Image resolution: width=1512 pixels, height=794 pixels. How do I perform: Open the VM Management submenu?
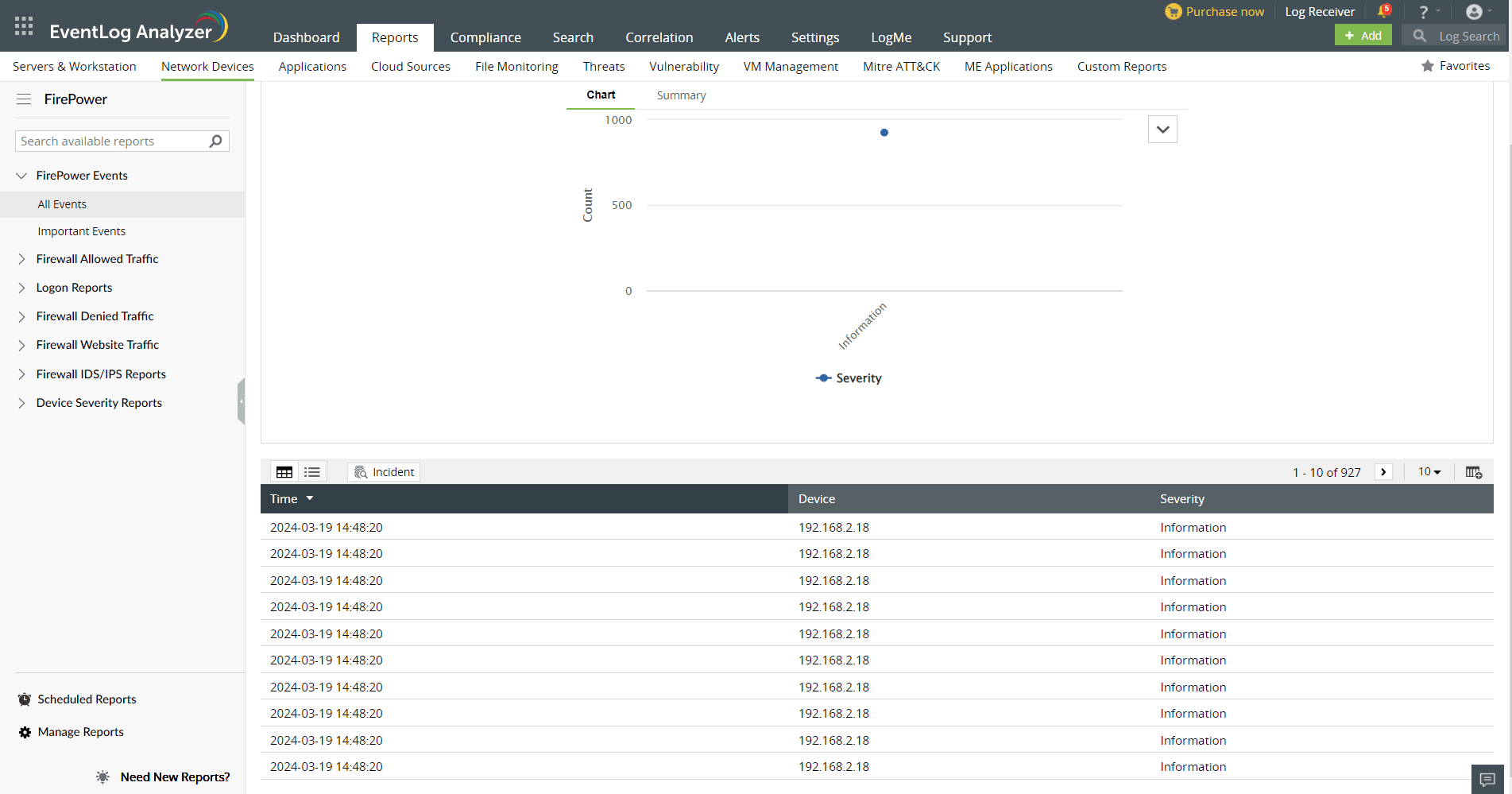(x=791, y=67)
